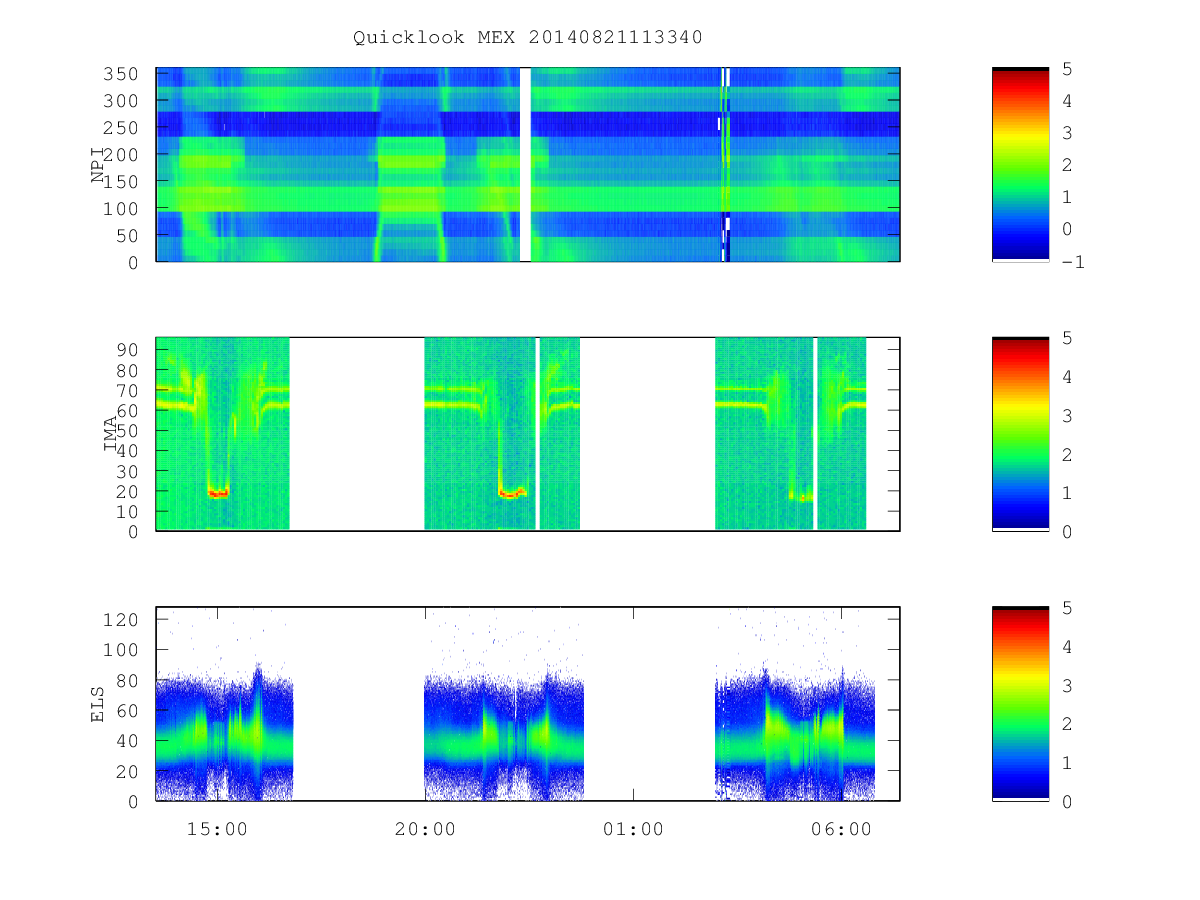This screenshot has height=900, width=1200.
Task: Click the 5 label on NPI color bar
Action: click(1067, 69)
